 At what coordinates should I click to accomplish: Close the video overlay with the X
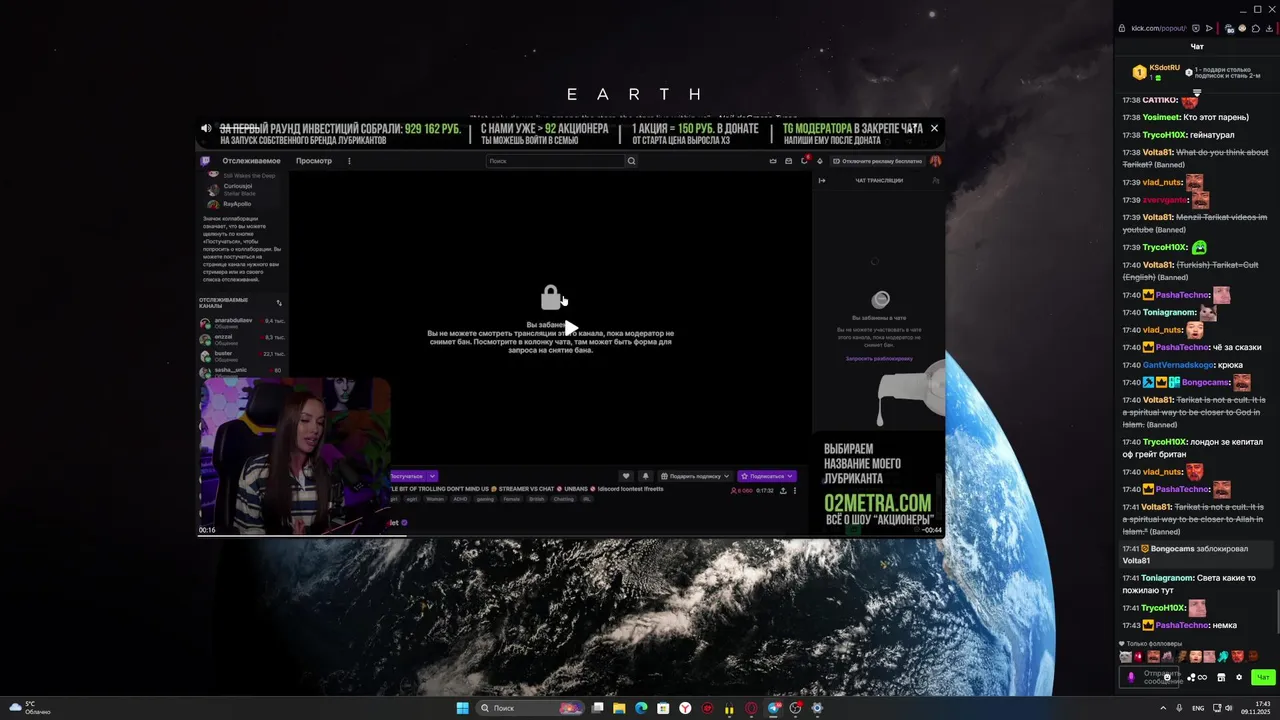[934, 128]
